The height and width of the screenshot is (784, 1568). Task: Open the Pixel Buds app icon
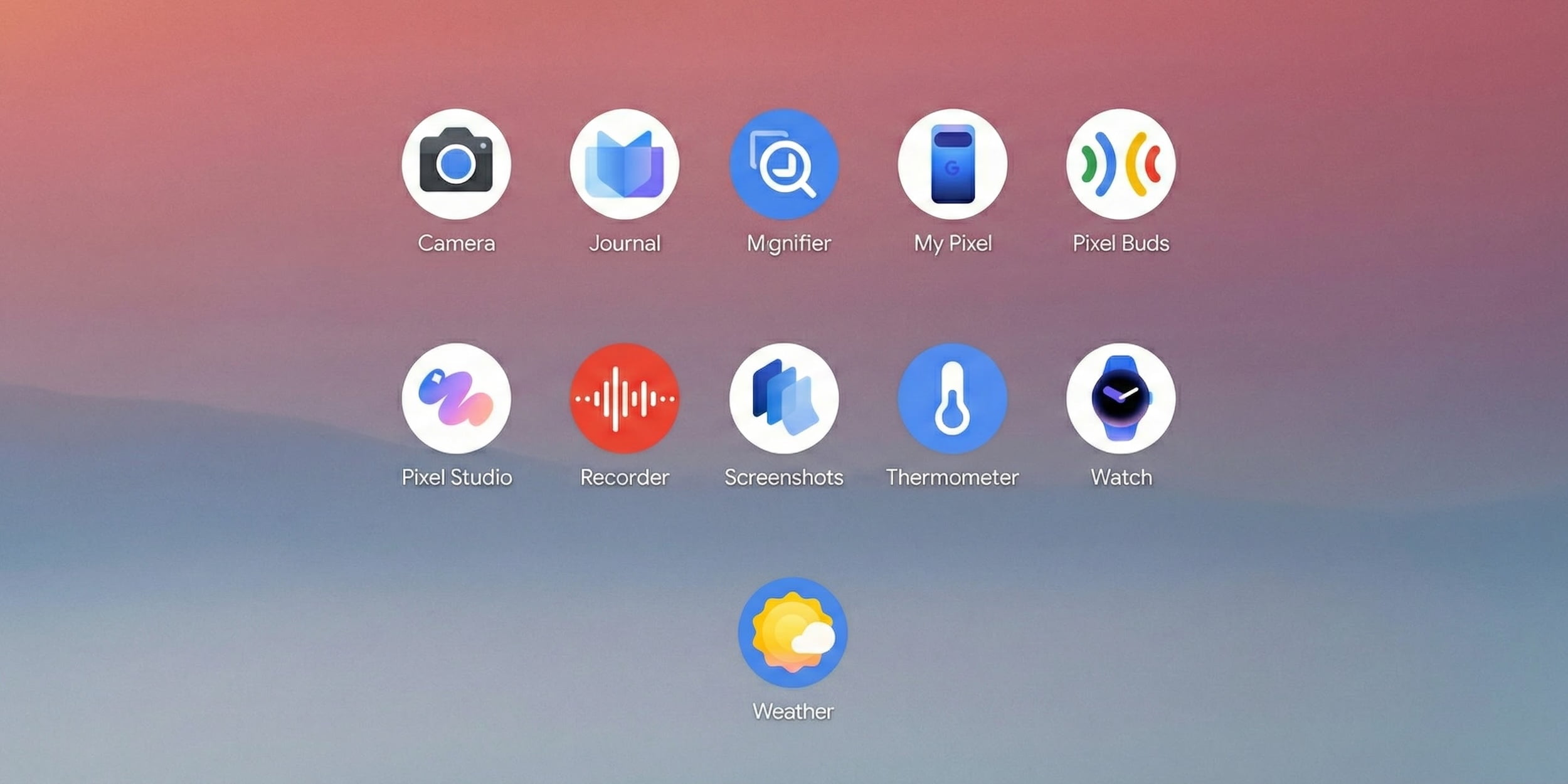point(1120,164)
